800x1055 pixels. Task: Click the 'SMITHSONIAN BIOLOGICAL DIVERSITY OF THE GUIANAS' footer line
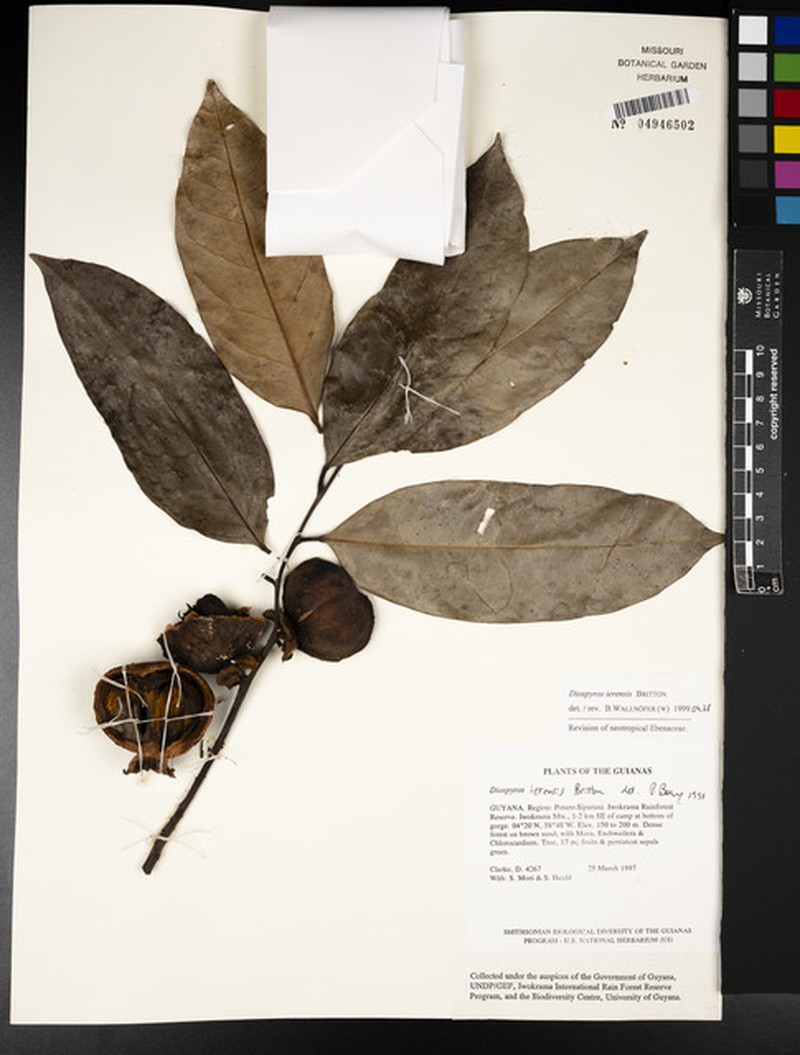[597, 931]
